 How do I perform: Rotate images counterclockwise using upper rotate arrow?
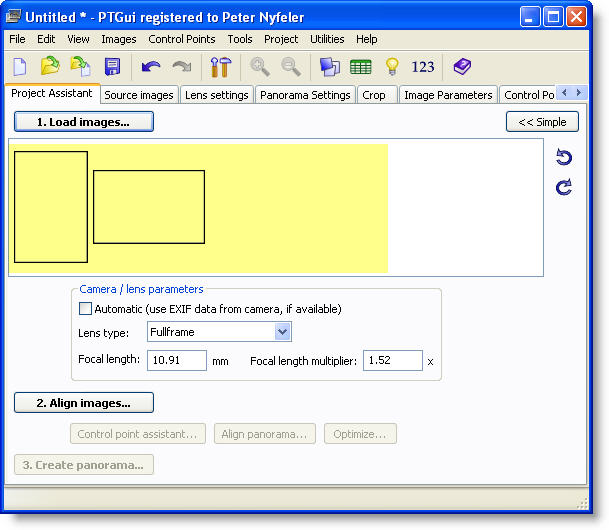[564, 157]
